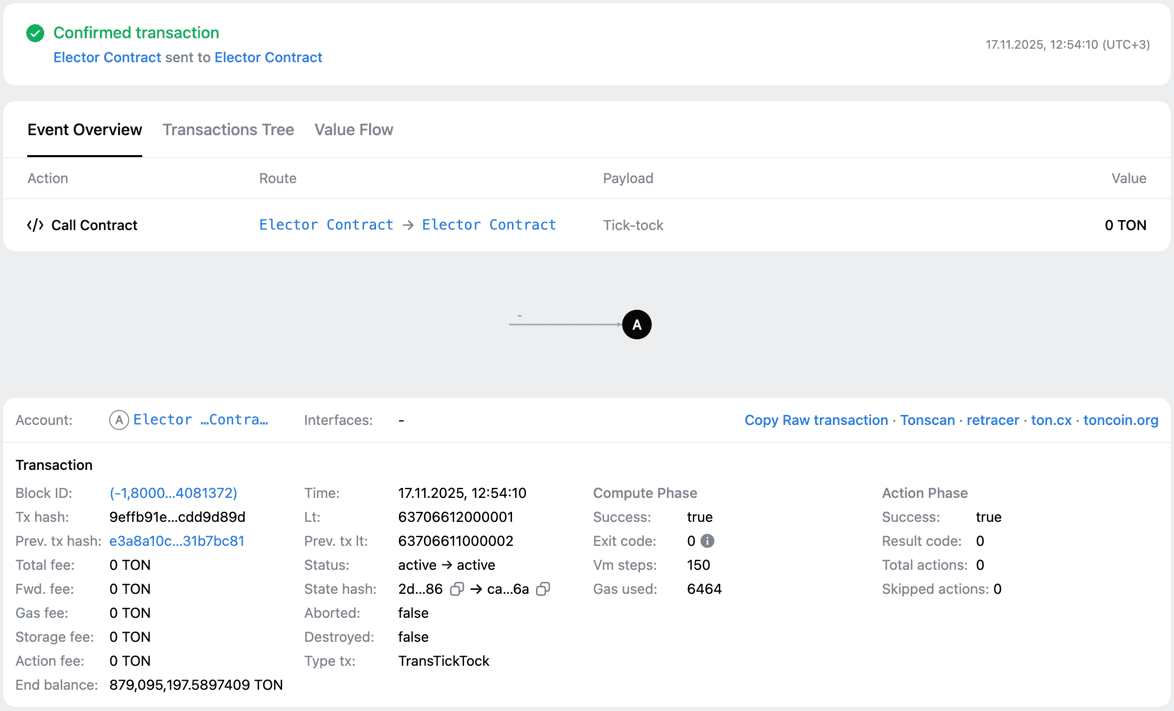Viewport: 1174px width, 711px height.
Task: Click timestamp 17.11.2025, 12:54:10 (UTC+3)
Action: coord(1068,45)
